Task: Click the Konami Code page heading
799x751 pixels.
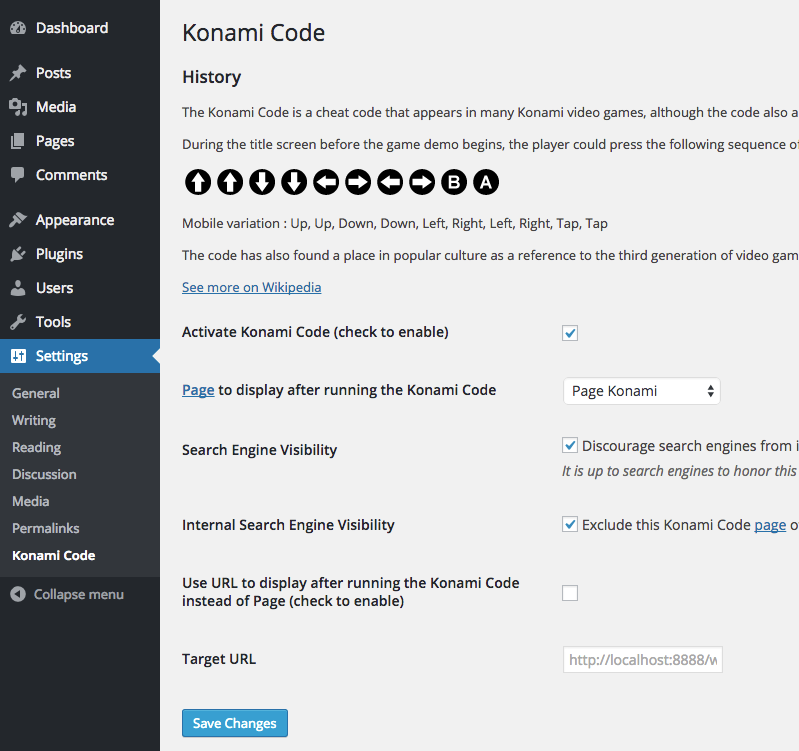Action: click(253, 33)
